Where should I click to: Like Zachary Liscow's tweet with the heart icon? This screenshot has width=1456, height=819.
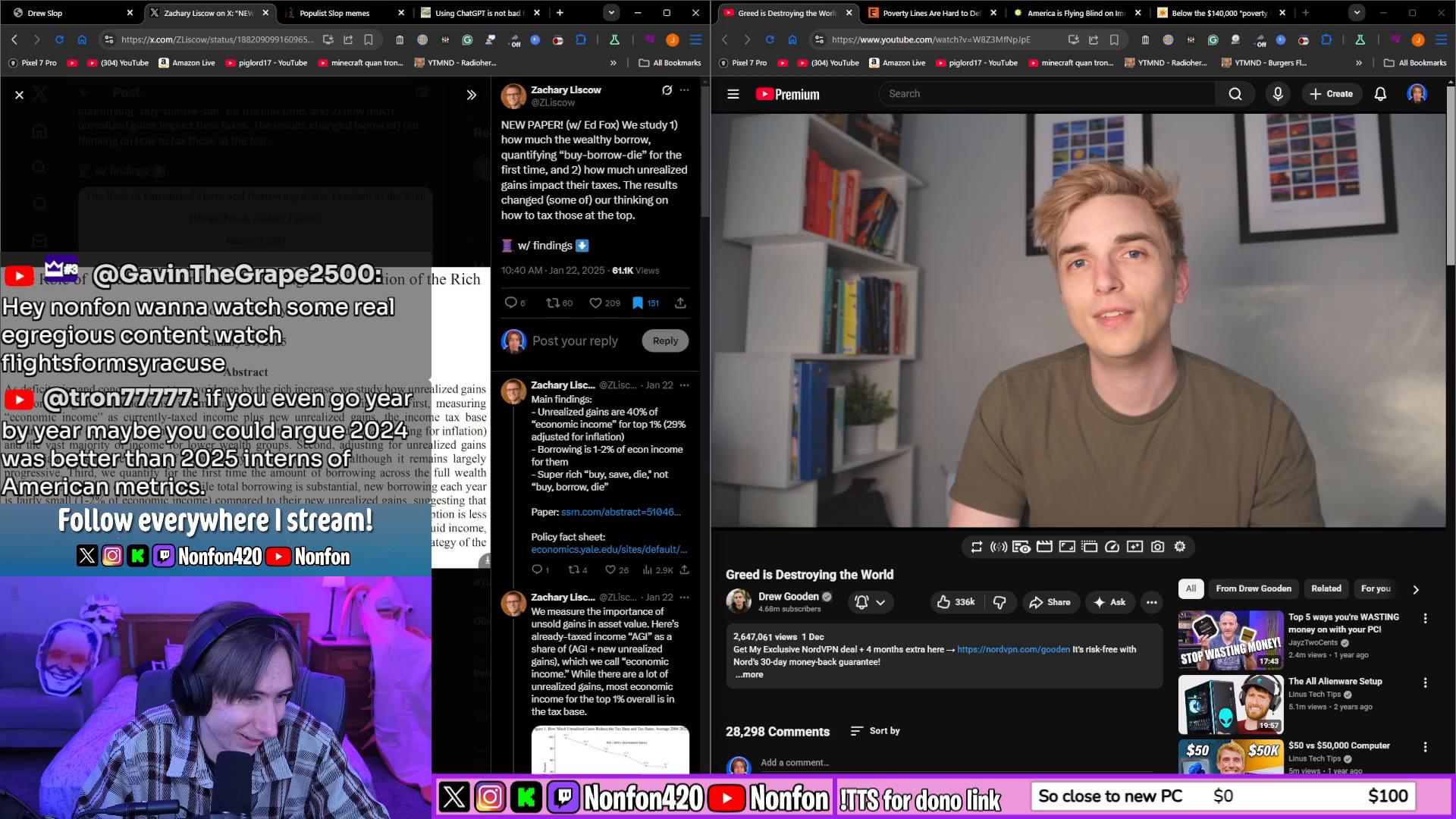coord(595,303)
